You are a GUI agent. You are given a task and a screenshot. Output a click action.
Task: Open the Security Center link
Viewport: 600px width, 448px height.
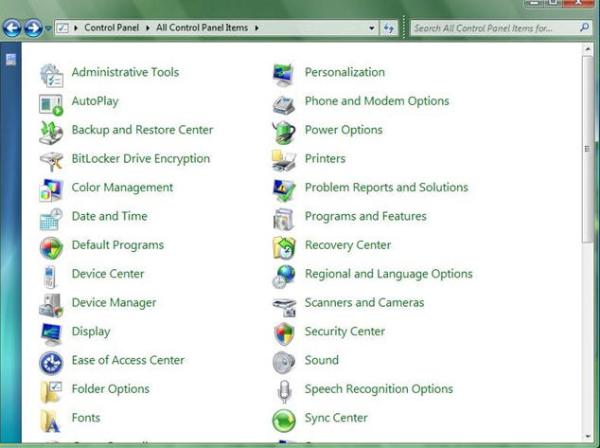click(x=345, y=331)
